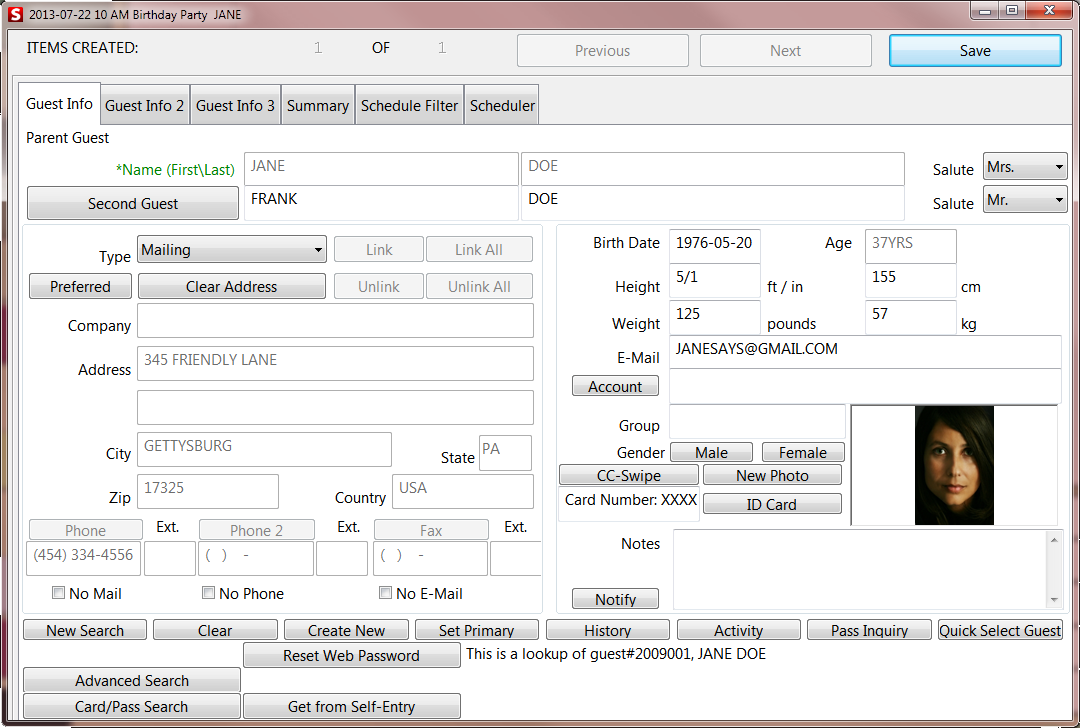The image size is (1080, 728).
Task: Click the Advanced Search button
Action: 132,680
